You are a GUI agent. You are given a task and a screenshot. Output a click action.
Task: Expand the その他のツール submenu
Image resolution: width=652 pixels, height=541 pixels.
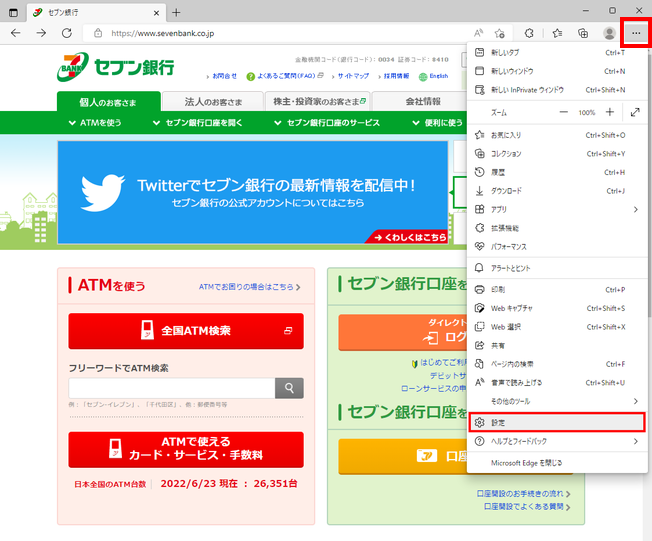click(557, 401)
